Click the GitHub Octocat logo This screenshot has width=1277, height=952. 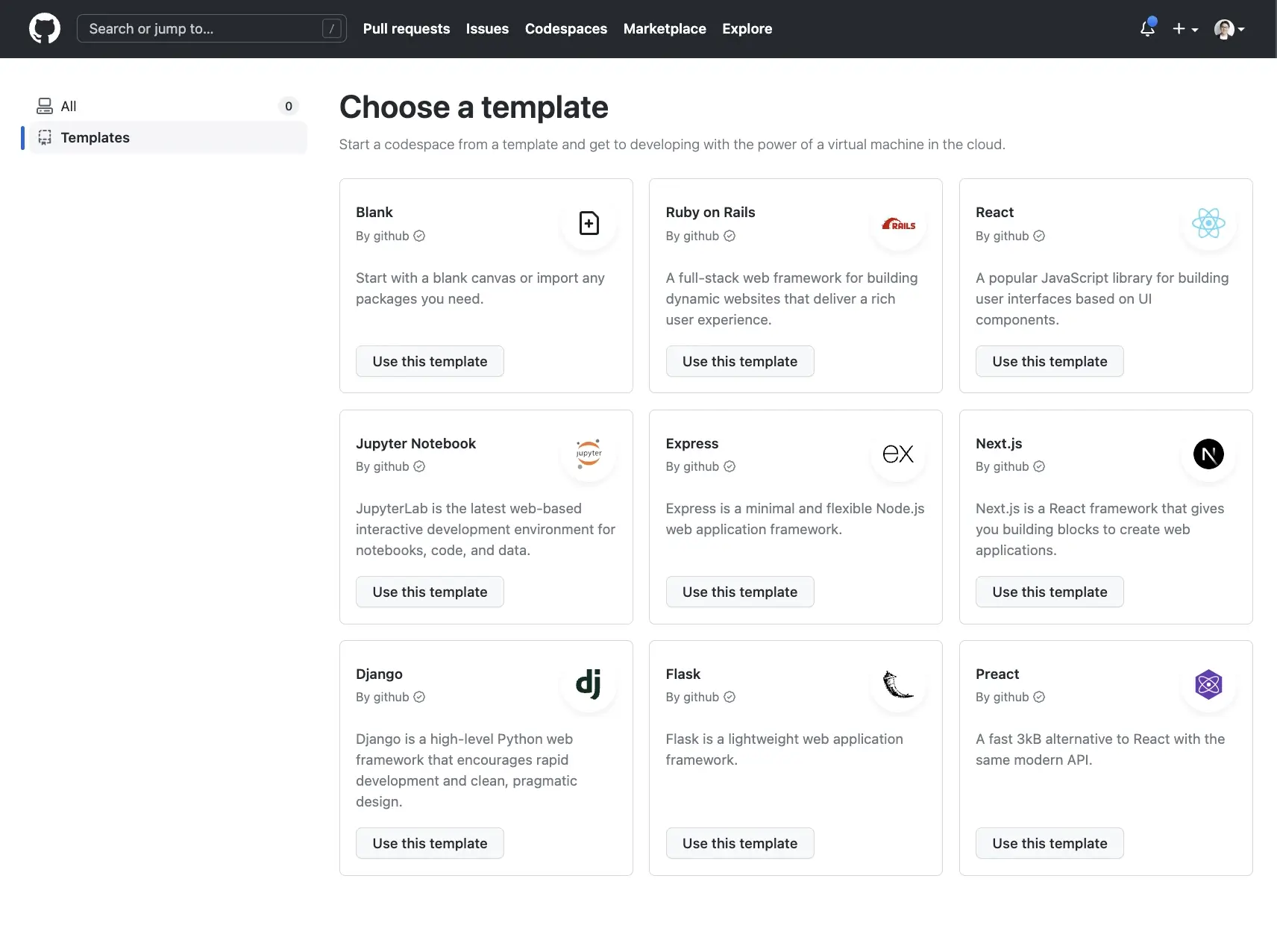click(45, 29)
